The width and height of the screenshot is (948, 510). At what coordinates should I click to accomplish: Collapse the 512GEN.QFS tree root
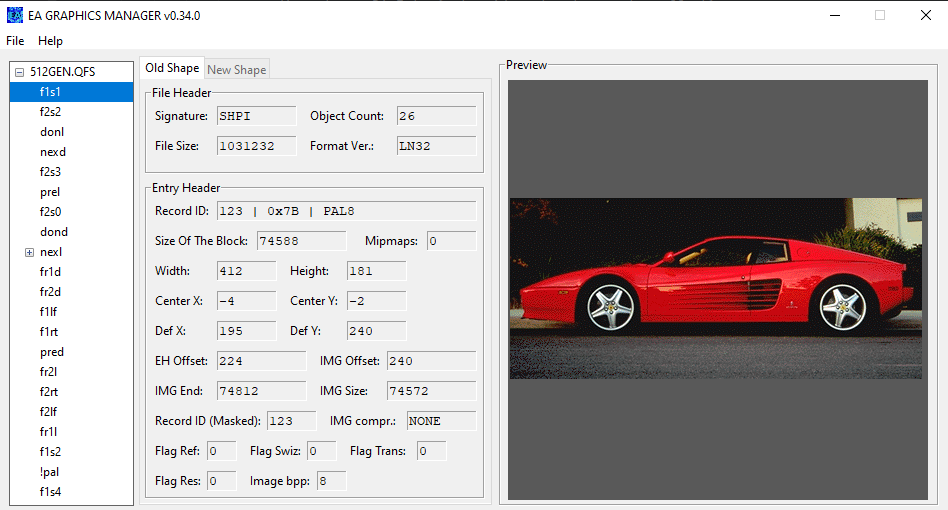(19, 72)
